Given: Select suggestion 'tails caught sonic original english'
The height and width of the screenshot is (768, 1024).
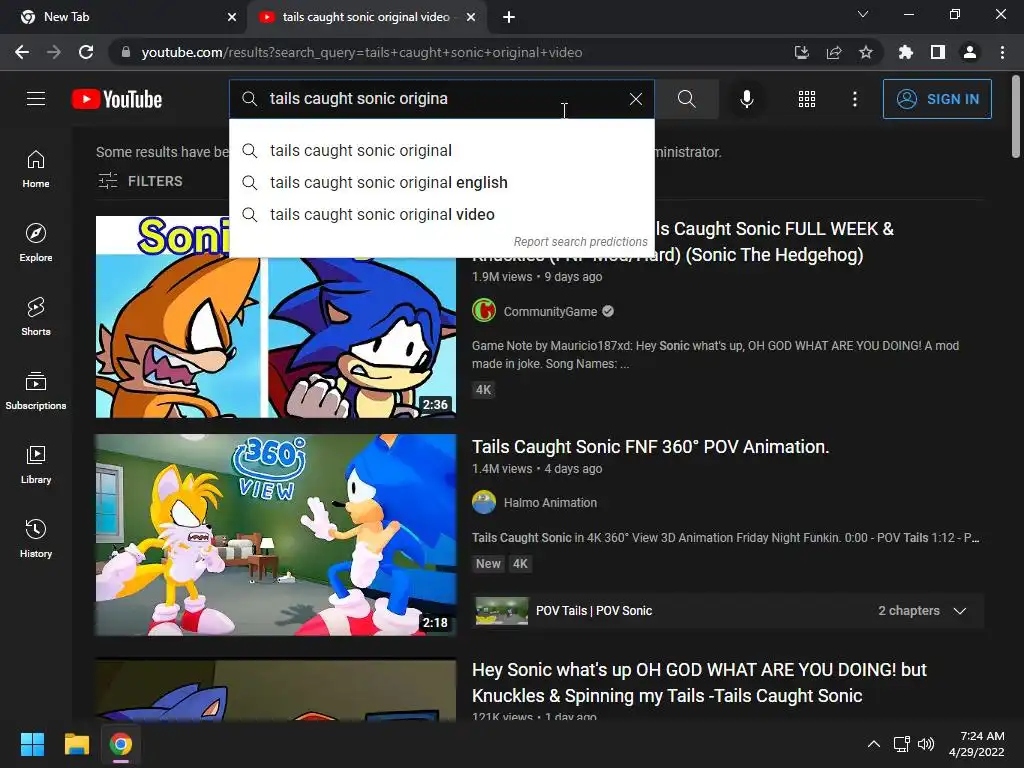Looking at the screenshot, I should point(441,183).
